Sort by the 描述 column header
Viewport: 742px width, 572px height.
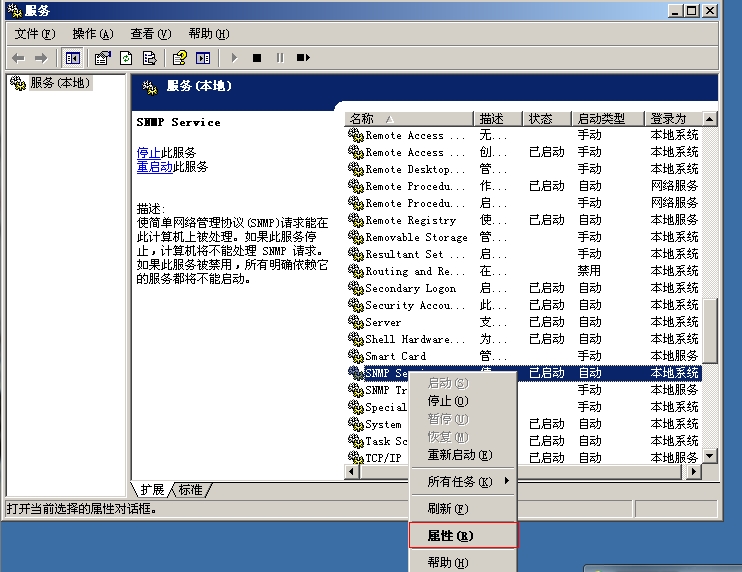click(x=498, y=119)
